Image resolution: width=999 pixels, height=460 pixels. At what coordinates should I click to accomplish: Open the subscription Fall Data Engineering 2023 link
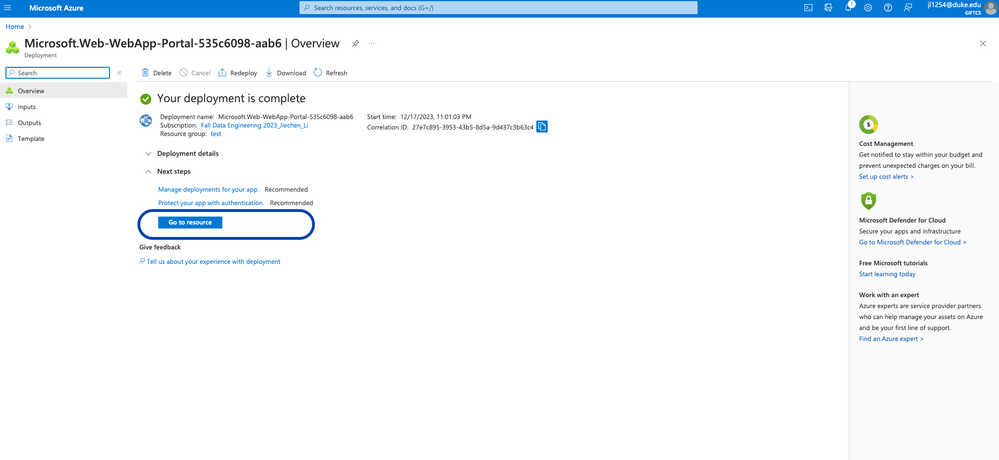(x=255, y=126)
